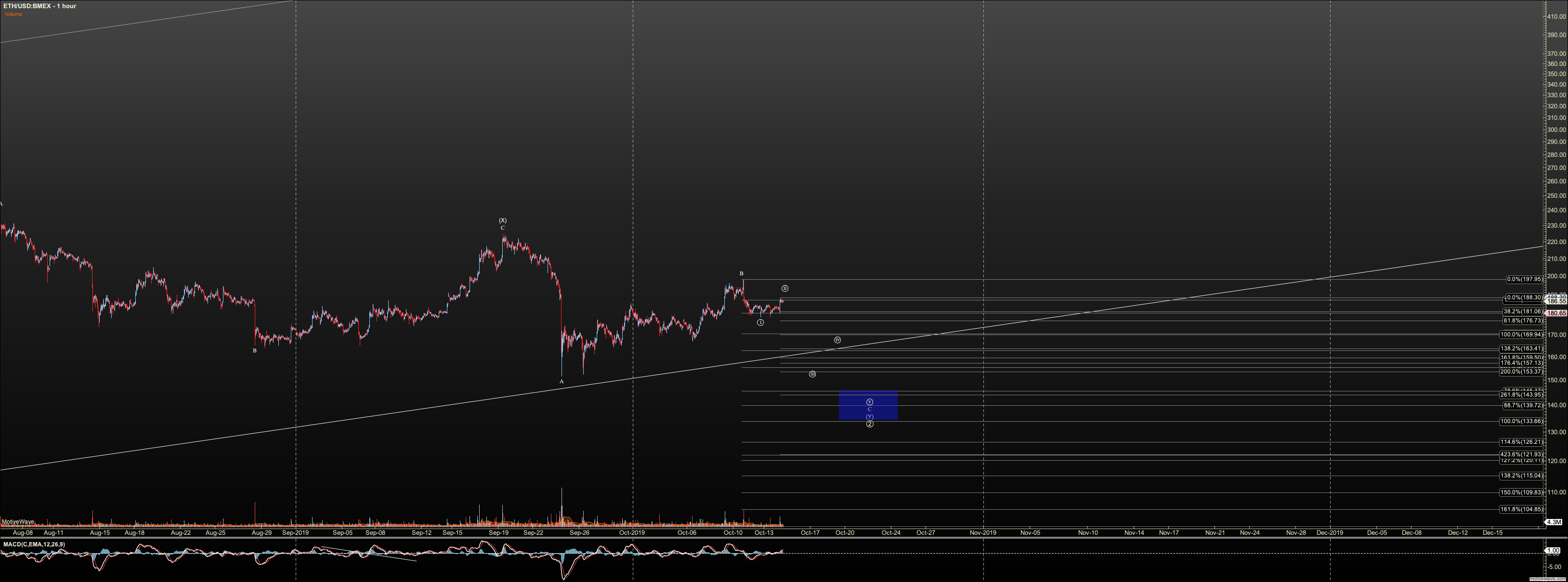The width and height of the screenshot is (1568, 582).
Task: Click Oct-24 on the time axis
Action: [x=891, y=533]
